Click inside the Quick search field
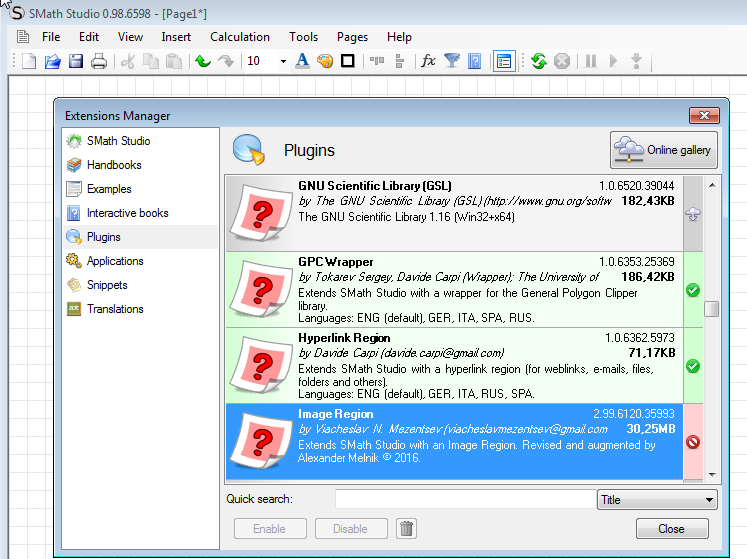 464,499
